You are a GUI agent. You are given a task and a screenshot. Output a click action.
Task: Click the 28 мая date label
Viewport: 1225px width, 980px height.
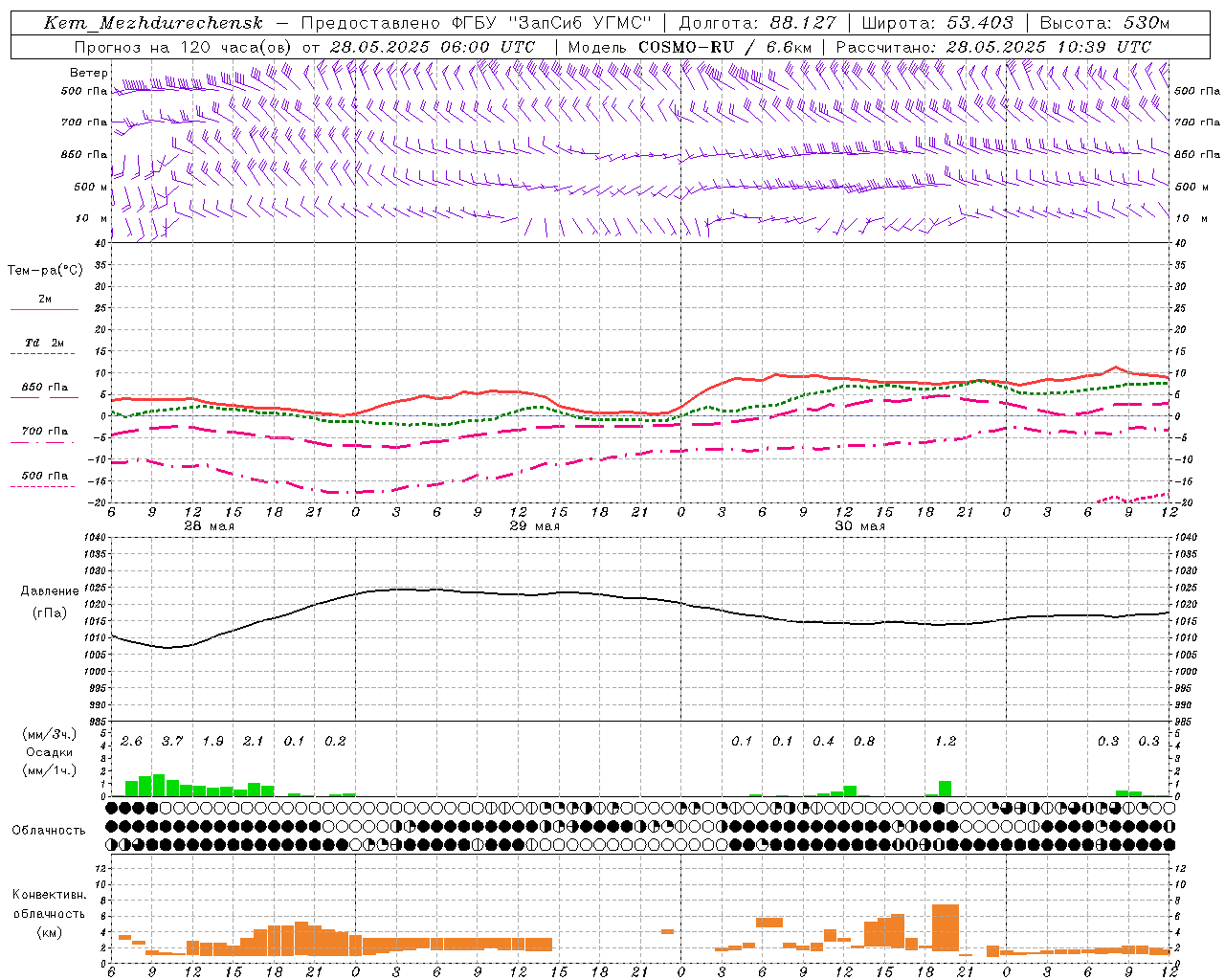209,526
